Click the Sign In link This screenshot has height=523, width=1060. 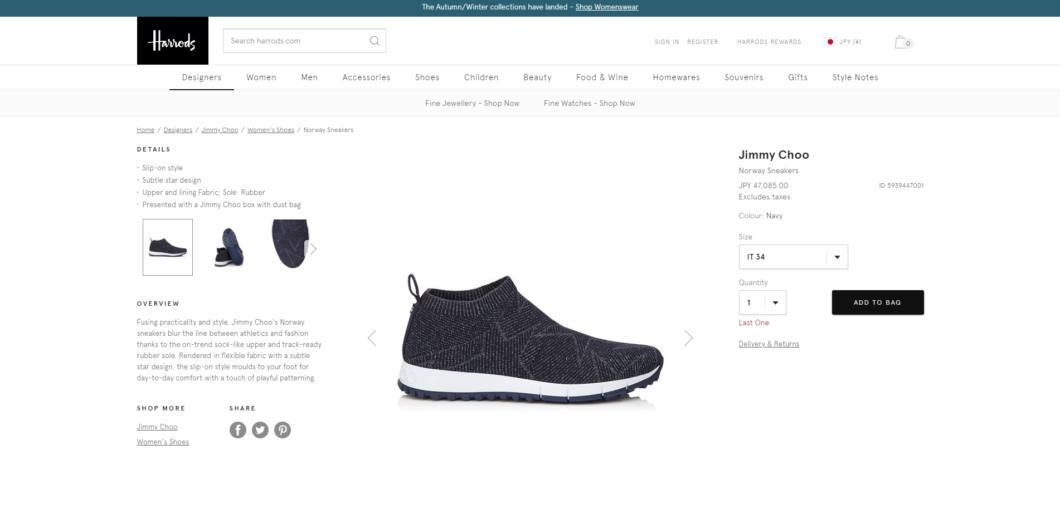667,42
